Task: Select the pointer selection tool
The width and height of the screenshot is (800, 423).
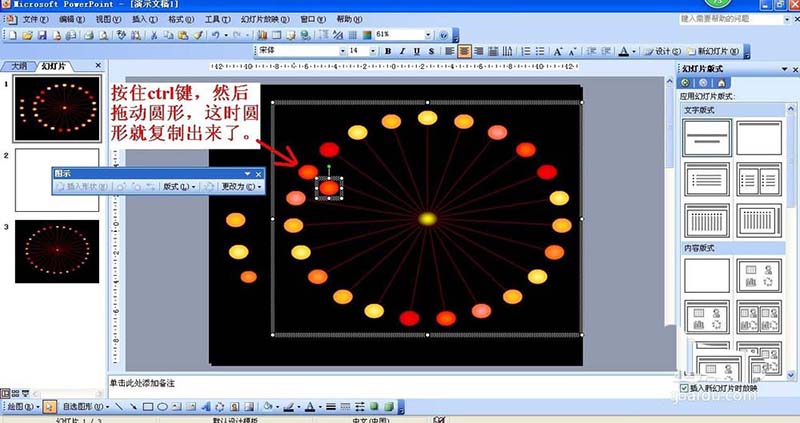Action: click(x=49, y=407)
